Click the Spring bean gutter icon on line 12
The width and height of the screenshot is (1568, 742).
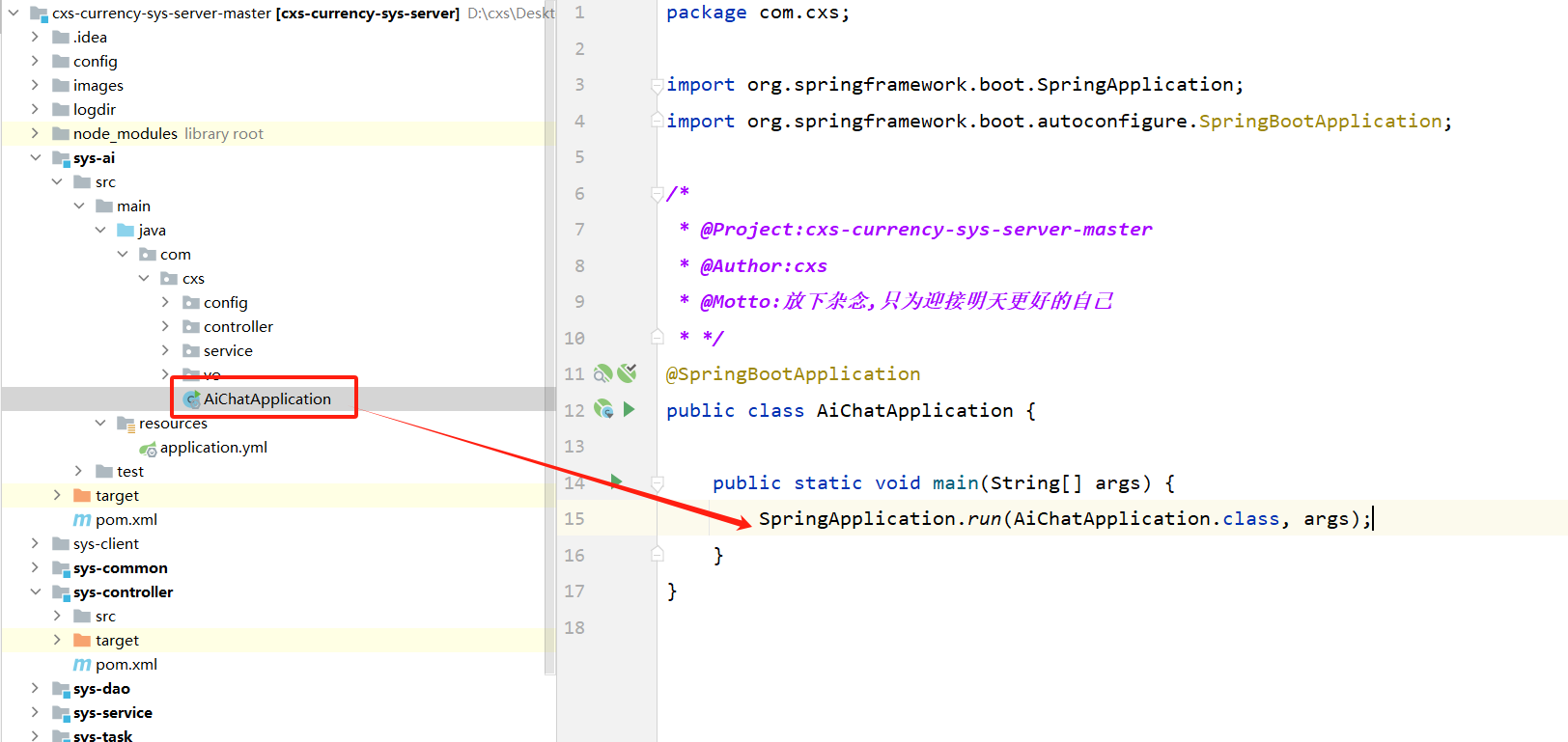[603, 409]
